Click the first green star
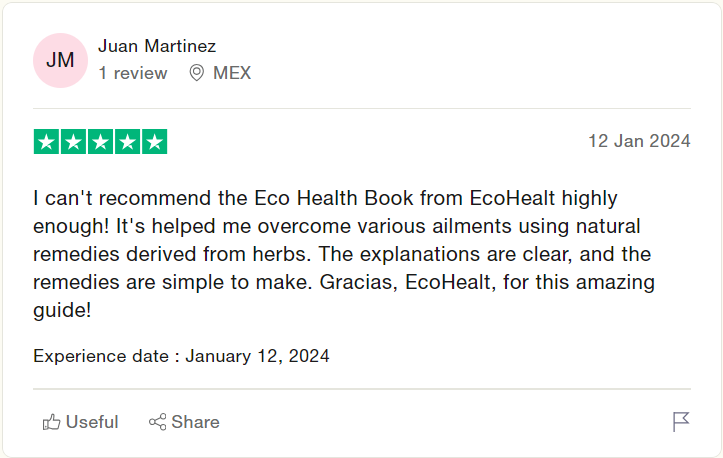723x458 pixels. pos(47,142)
